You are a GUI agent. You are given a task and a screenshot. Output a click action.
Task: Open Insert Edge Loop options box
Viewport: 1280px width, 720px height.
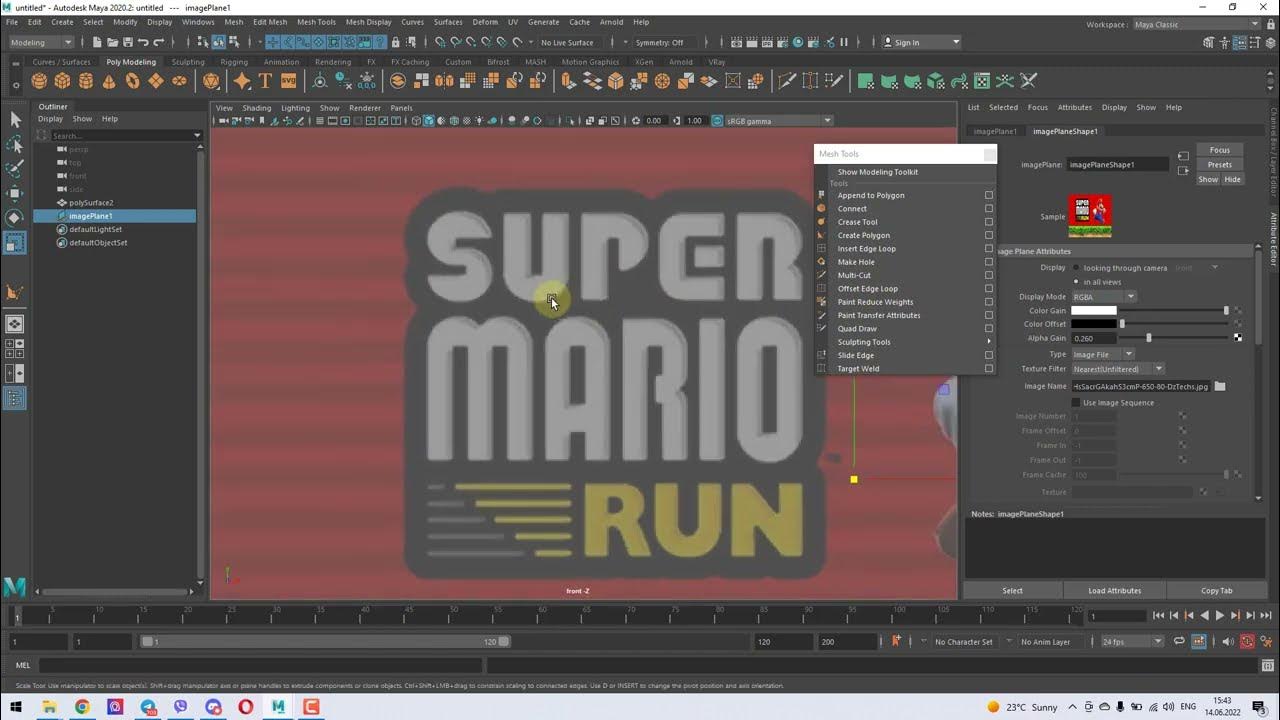tap(989, 249)
